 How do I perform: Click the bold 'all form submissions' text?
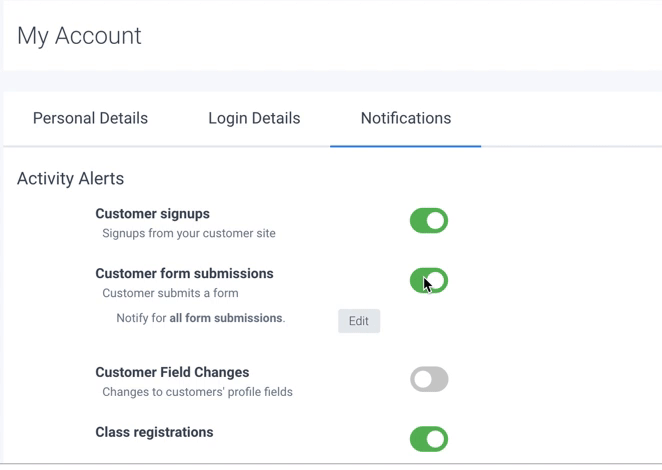pos(226,318)
